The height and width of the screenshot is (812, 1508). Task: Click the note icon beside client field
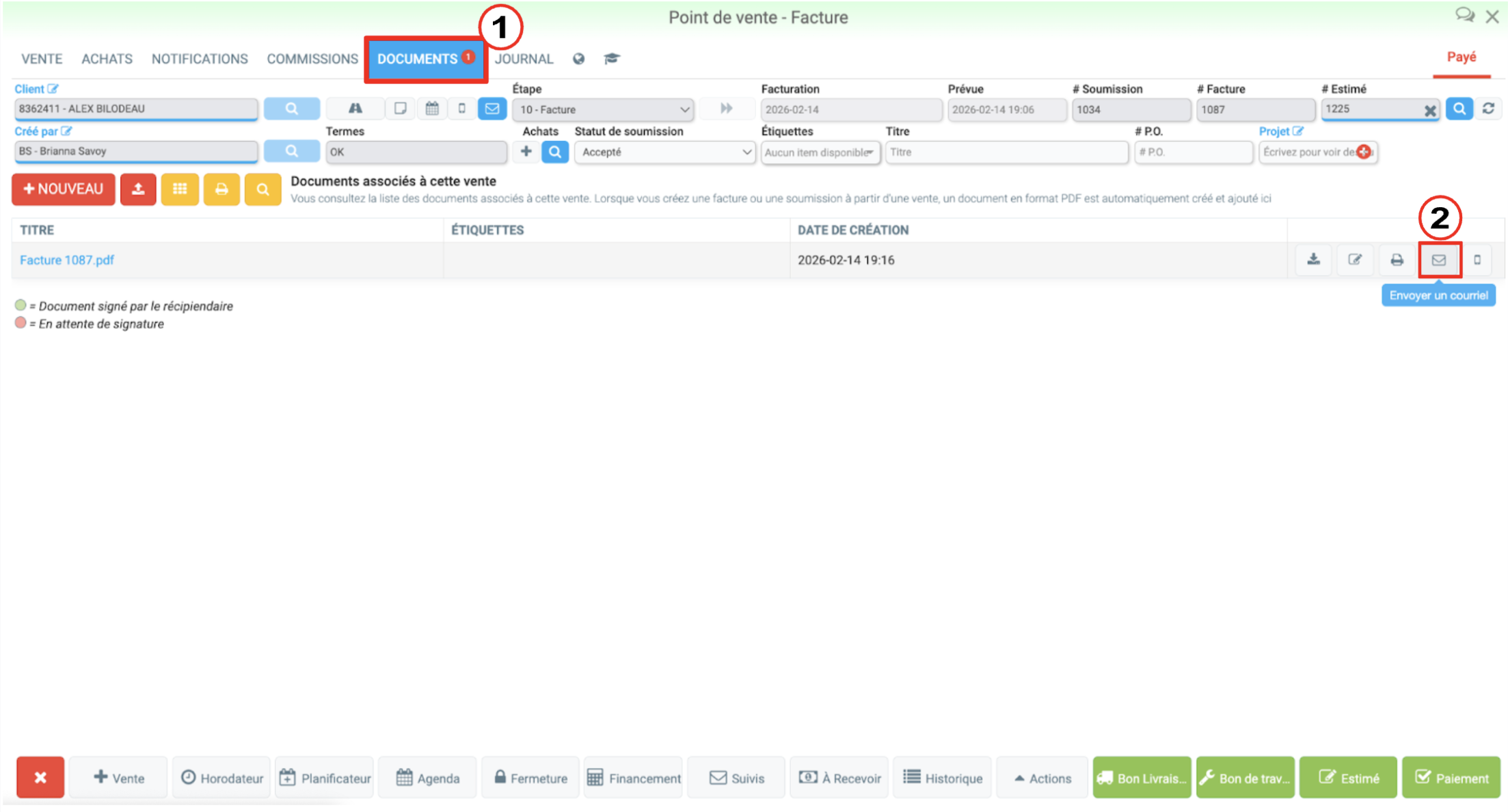401,109
